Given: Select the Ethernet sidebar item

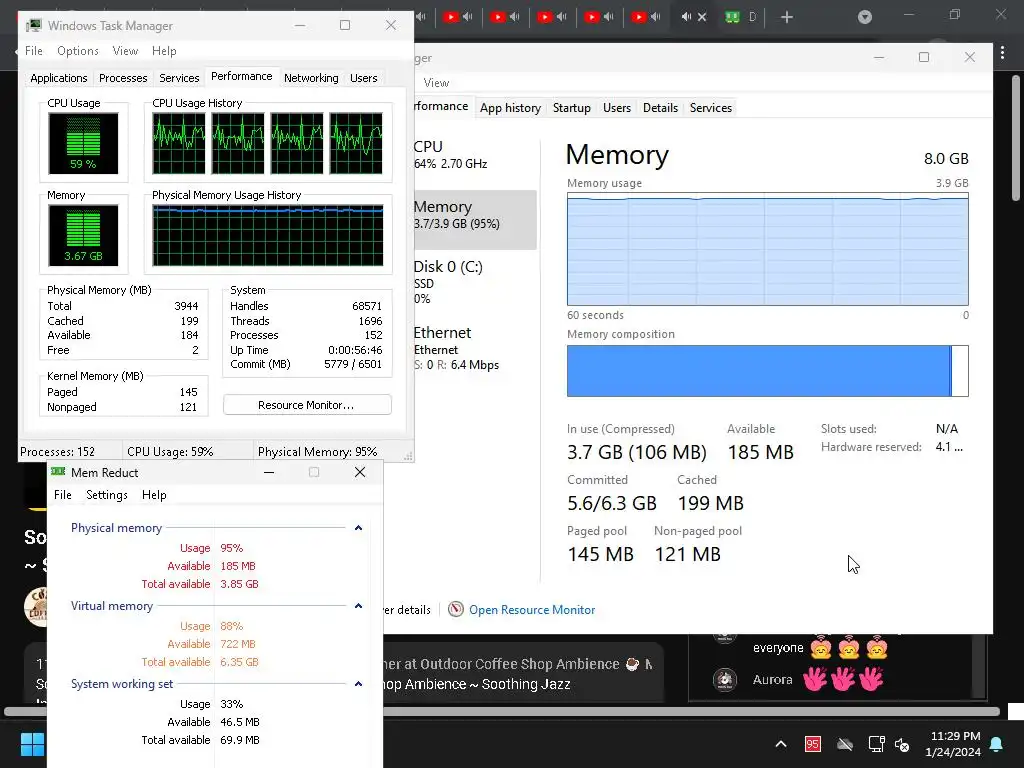Looking at the screenshot, I should coord(474,348).
